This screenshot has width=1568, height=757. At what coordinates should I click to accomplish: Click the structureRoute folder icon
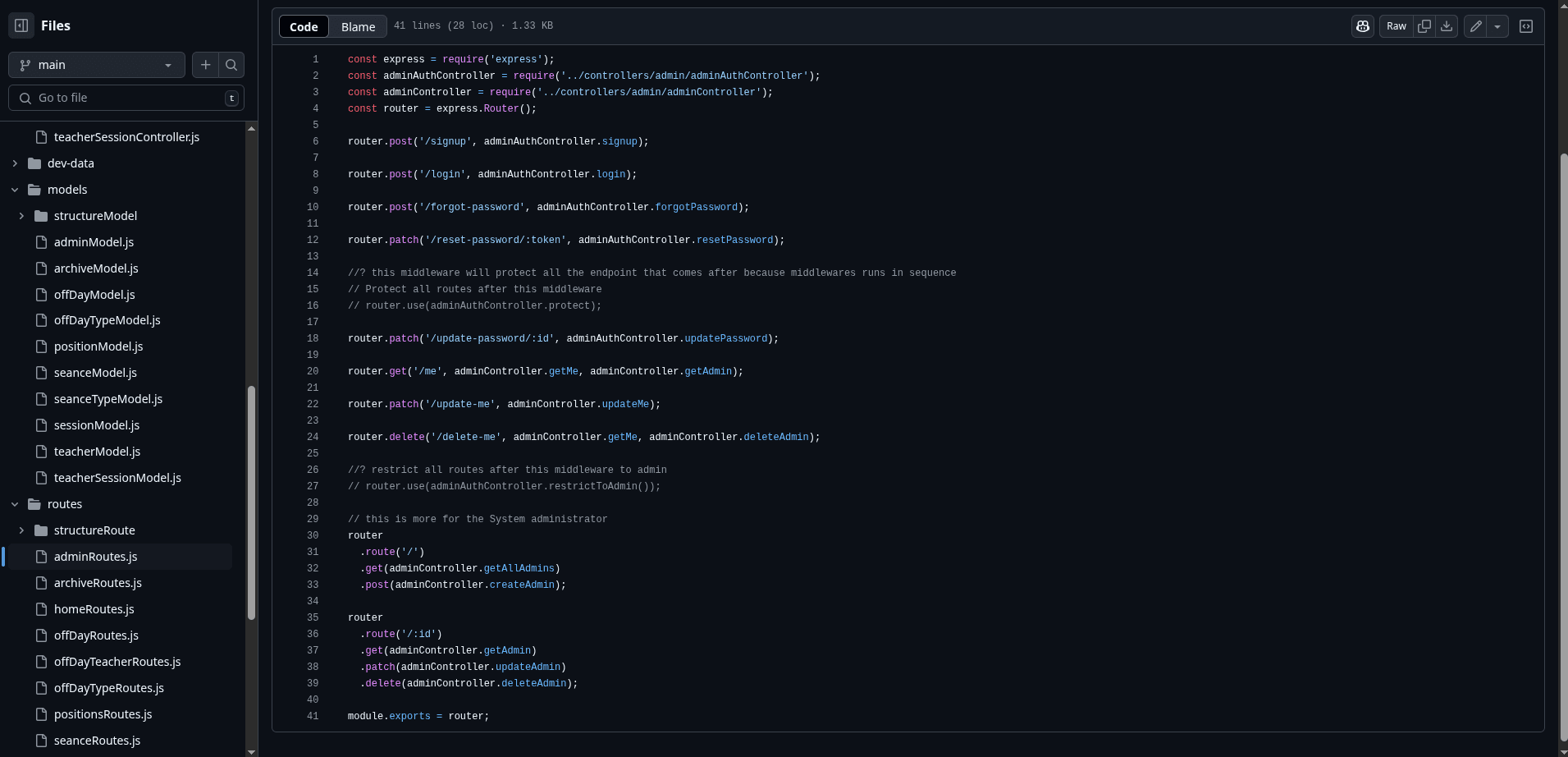[41, 530]
